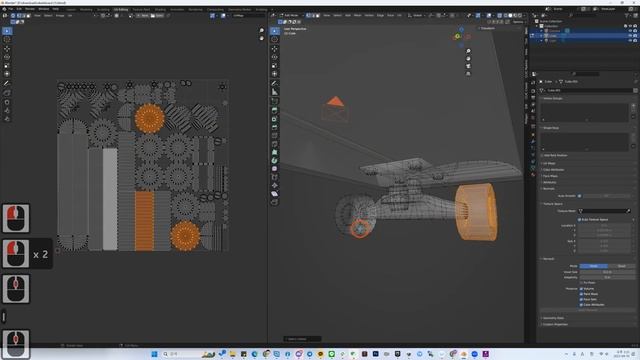Select the 3D viewport Rotate tool
This screenshot has width=640, height=360.
pos(275,57)
